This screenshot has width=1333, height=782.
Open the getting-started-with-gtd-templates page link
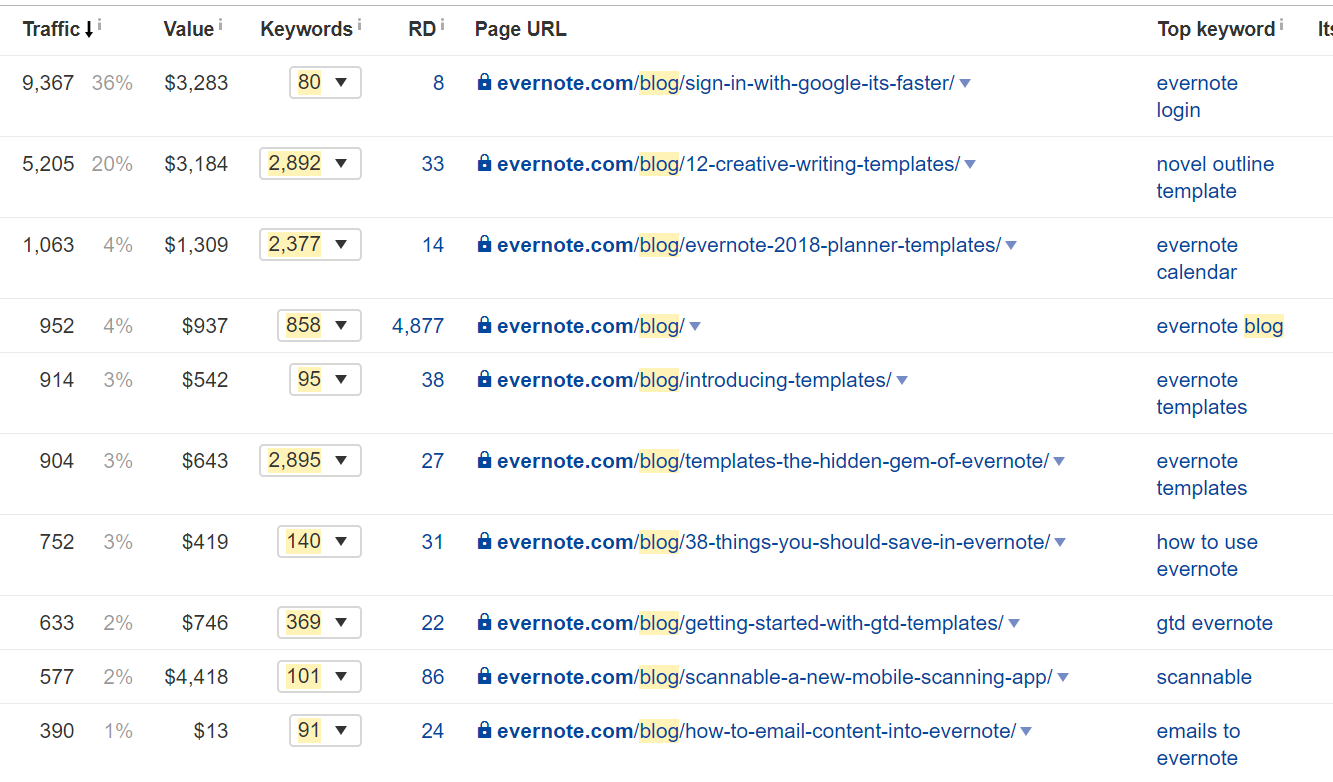tap(750, 623)
